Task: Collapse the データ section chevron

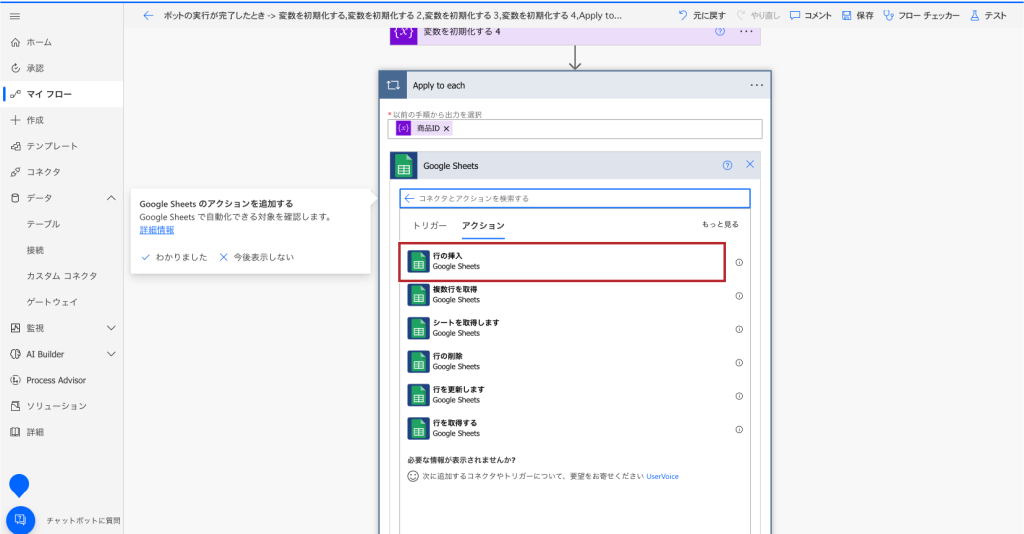Action: pos(111,198)
